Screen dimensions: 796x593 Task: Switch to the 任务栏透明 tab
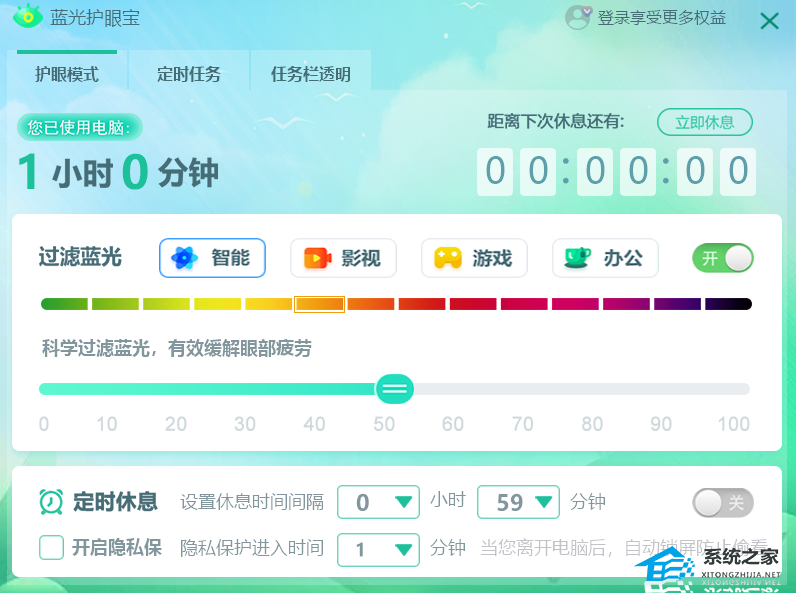click(311, 74)
